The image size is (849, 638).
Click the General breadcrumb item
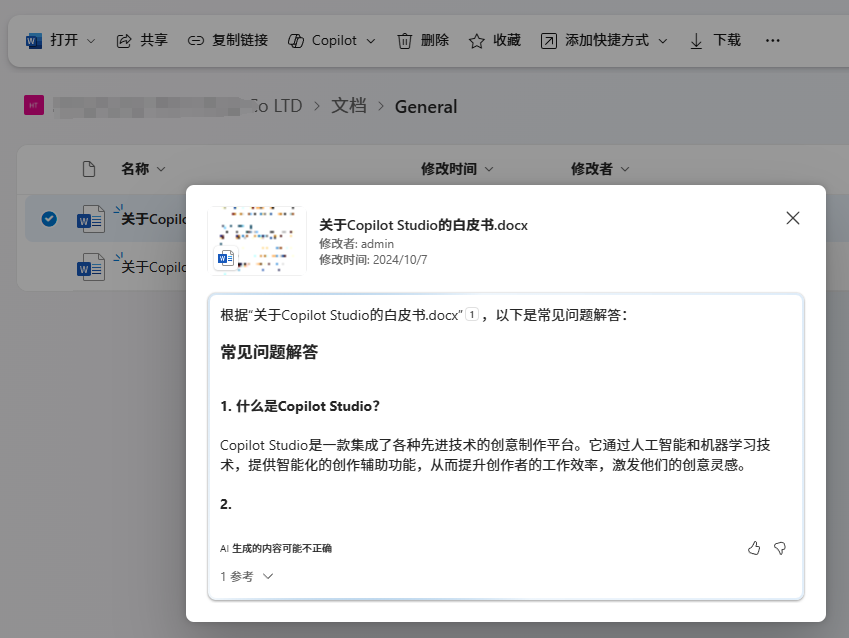(x=426, y=107)
